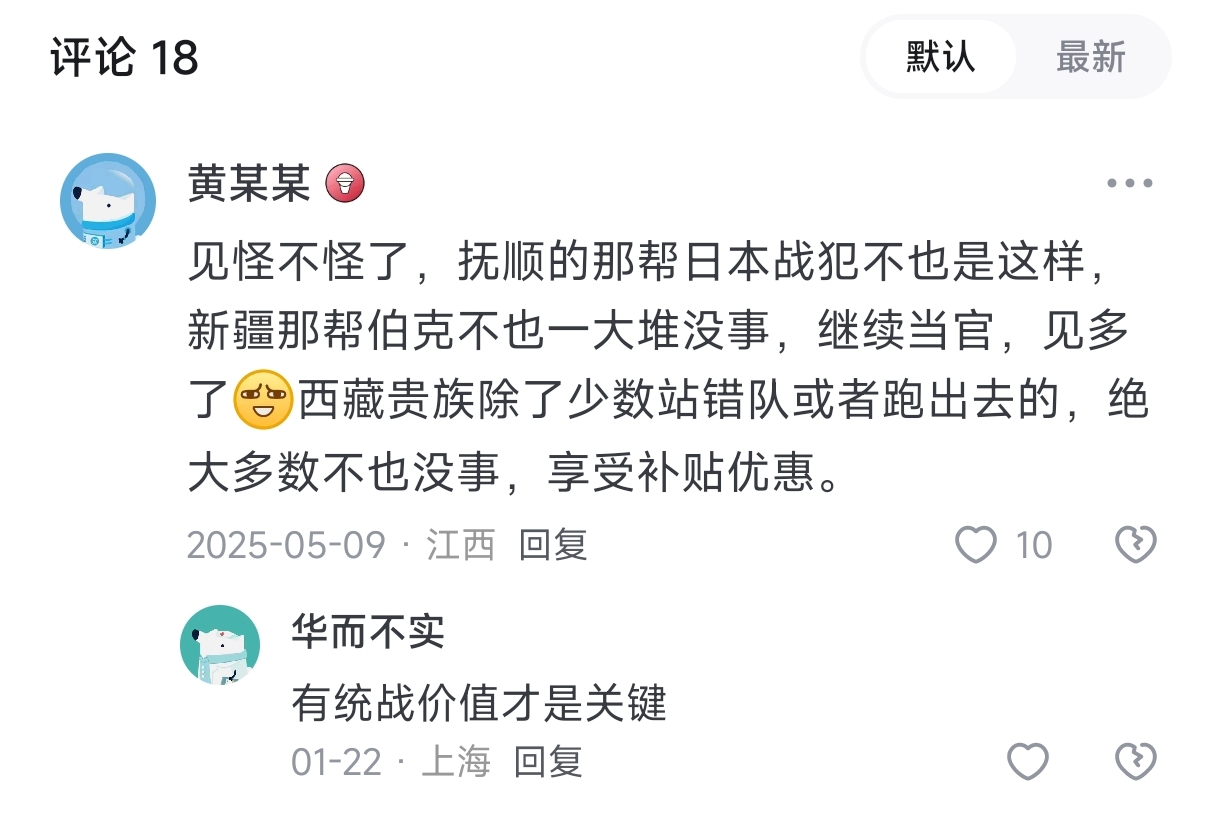Tap timestamp 2025-05-09 · 江西
Viewport: 1220px width, 813px height.
pyautogui.click(x=341, y=545)
